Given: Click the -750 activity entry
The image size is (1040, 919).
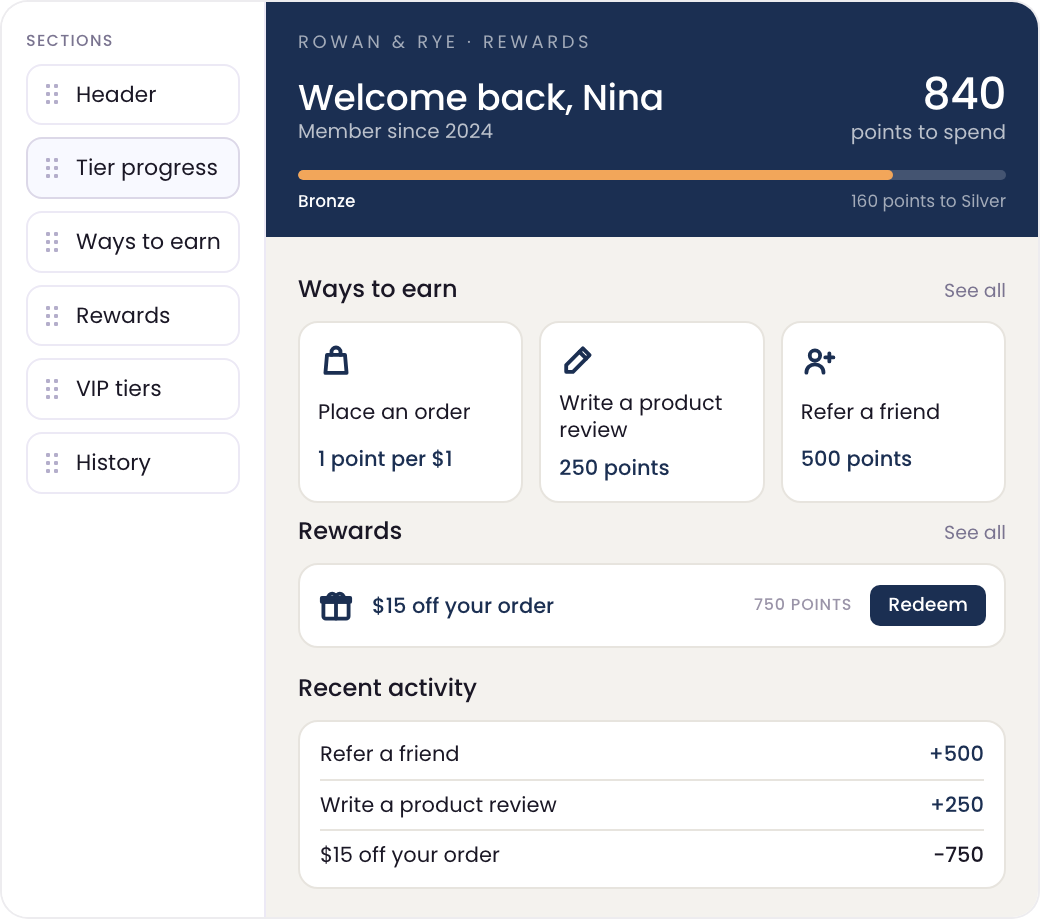Looking at the screenshot, I should (958, 855).
